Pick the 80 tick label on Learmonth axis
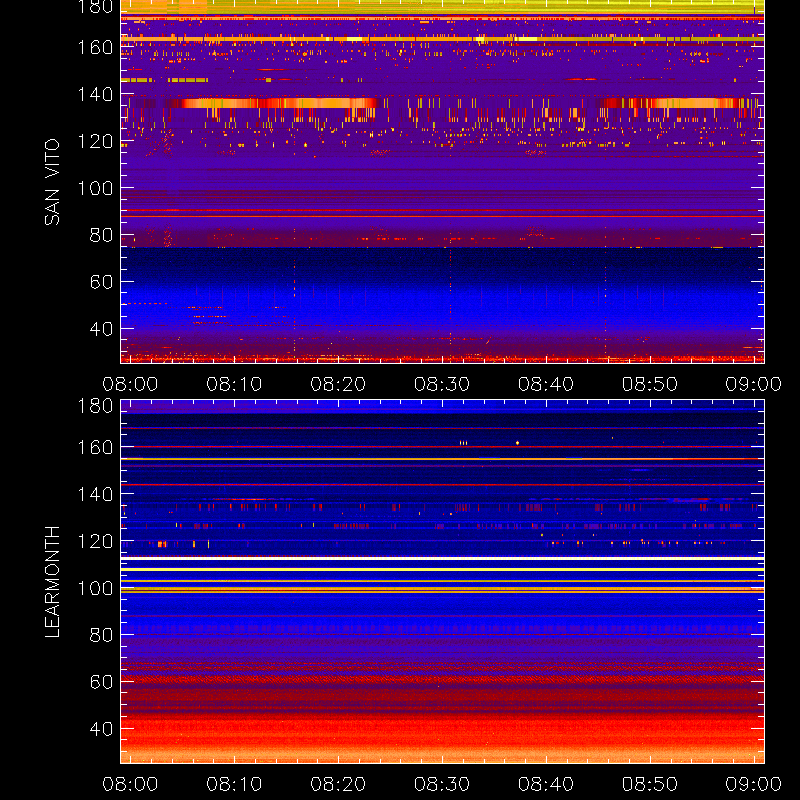Image resolution: width=800 pixels, height=800 pixels. tap(102, 635)
